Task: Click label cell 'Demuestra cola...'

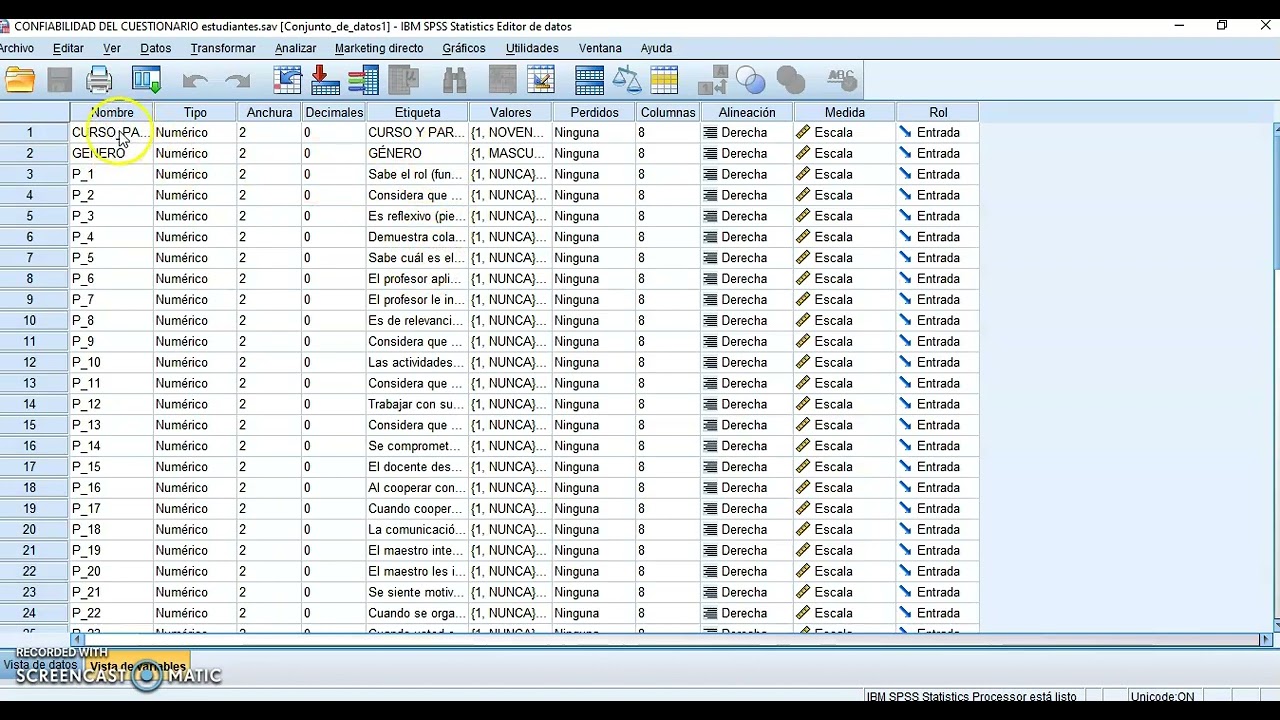Action: coord(417,237)
